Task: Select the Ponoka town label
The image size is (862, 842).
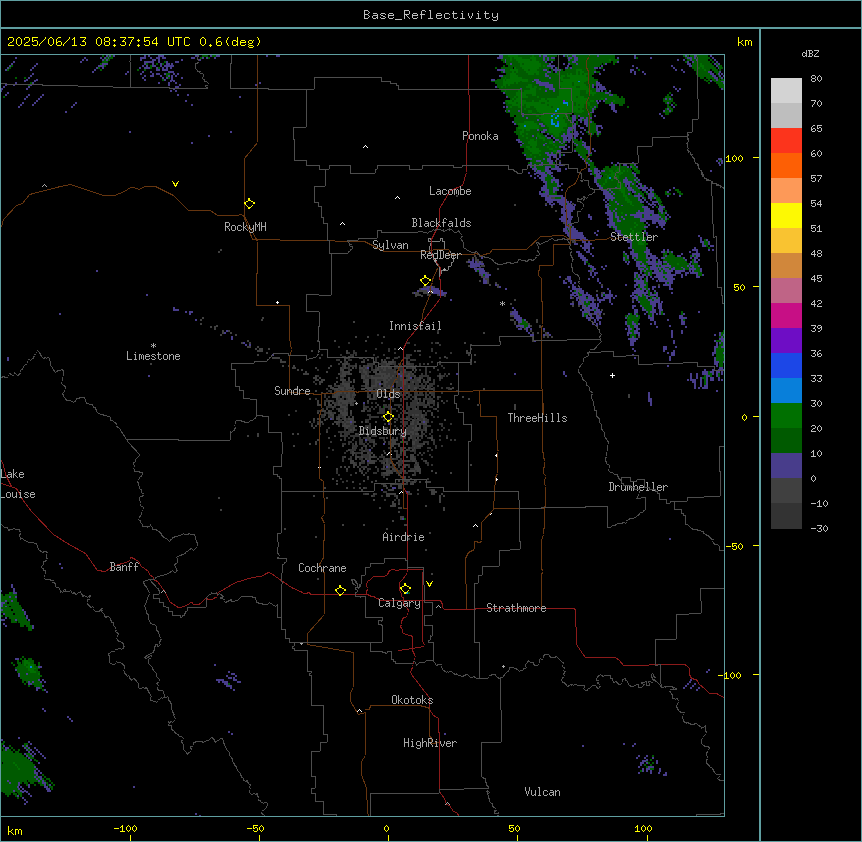Action: (480, 136)
